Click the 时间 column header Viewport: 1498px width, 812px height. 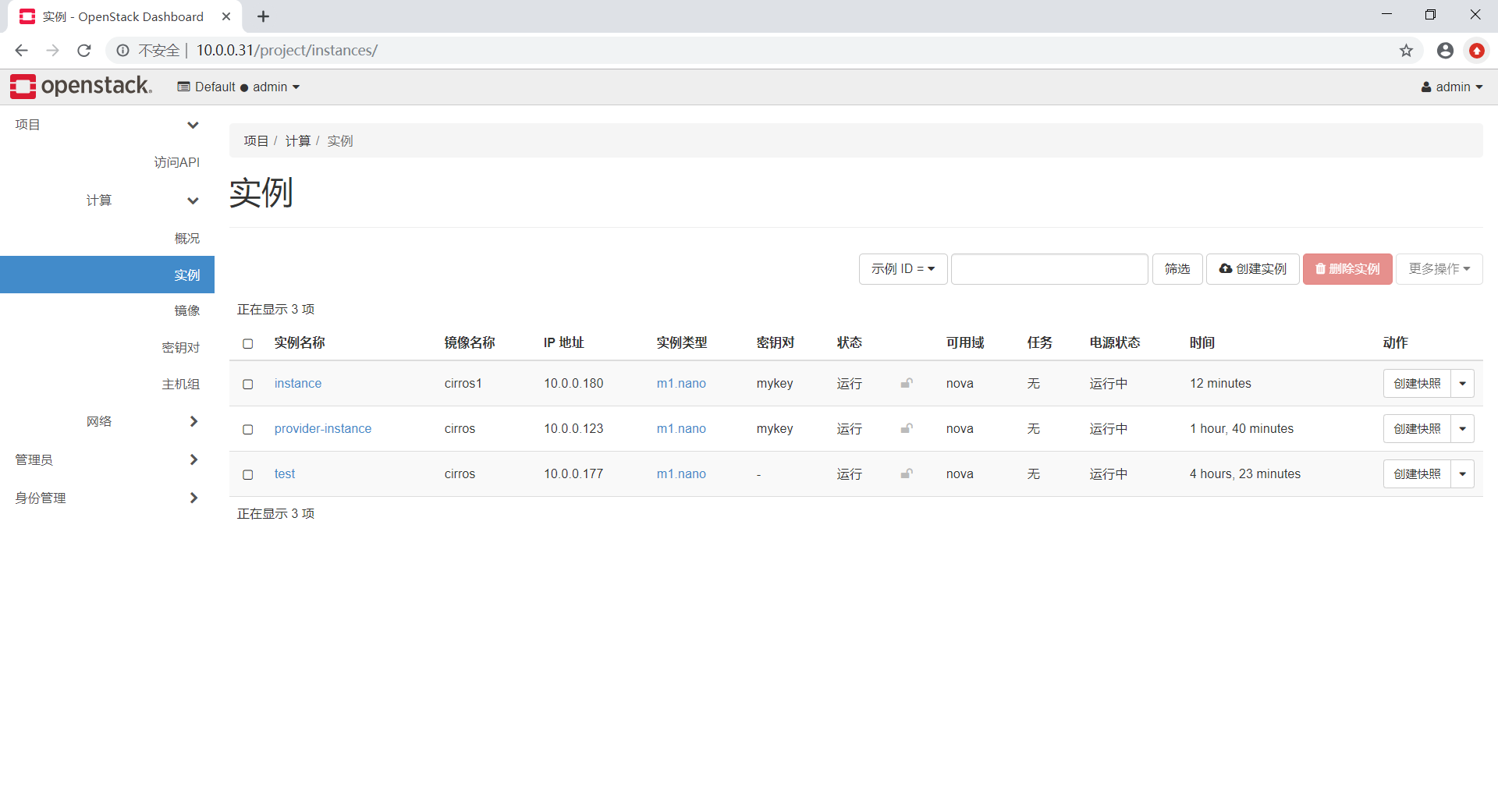[x=1202, y=342]
